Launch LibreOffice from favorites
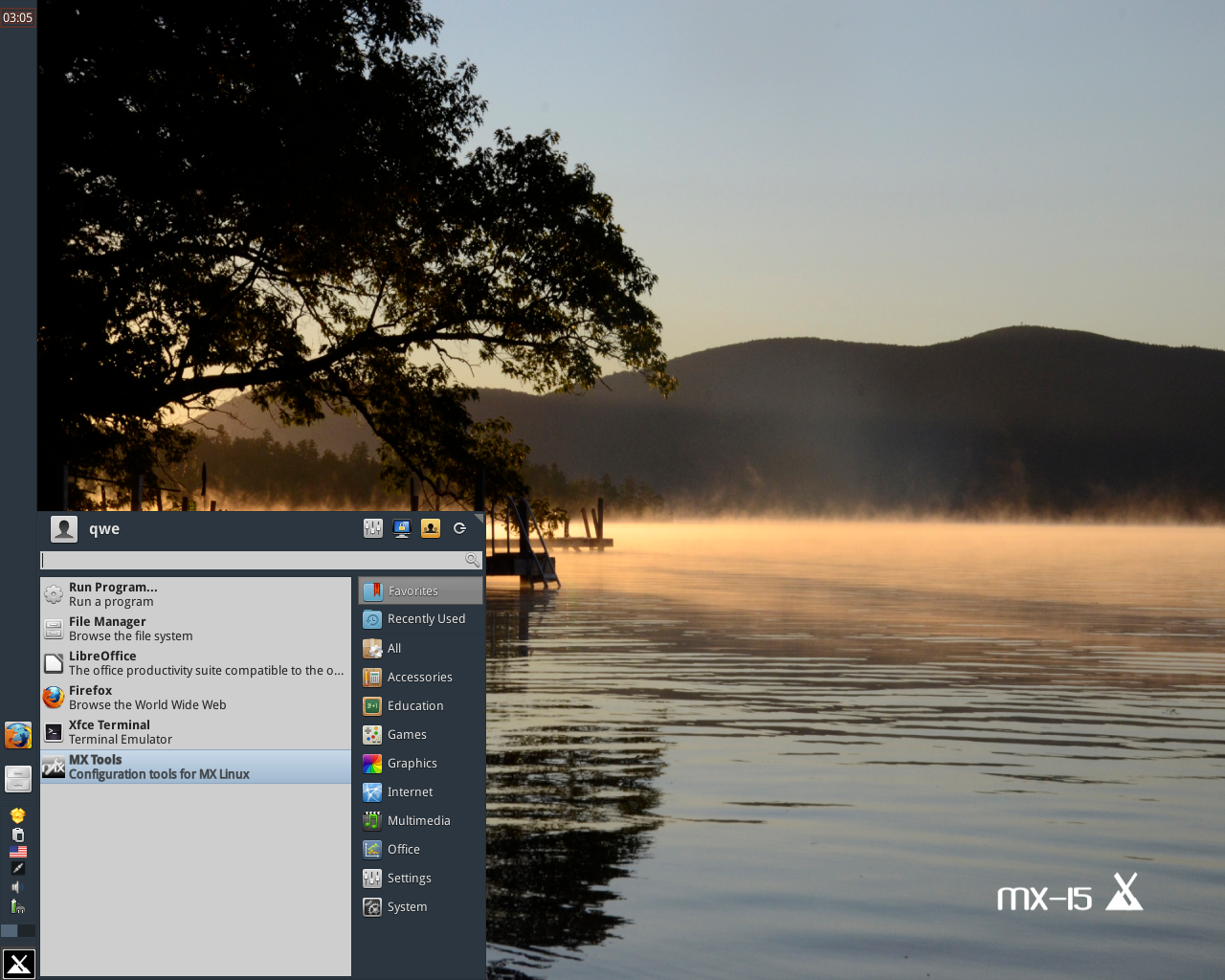The height and width of the screenshot is (980, 1225). (x=195, y=663)
